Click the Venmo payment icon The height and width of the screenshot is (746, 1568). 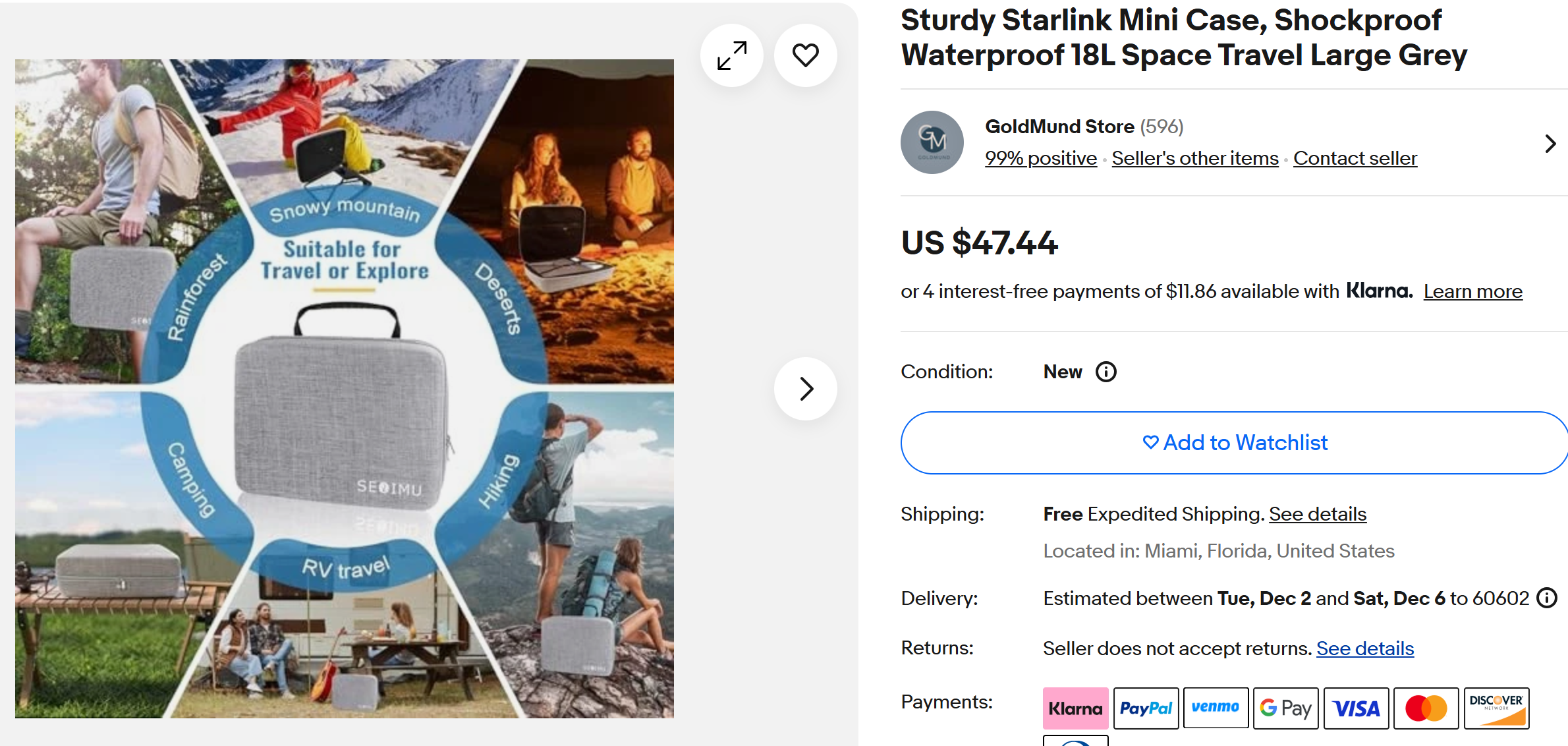(x=1216, y=708)
